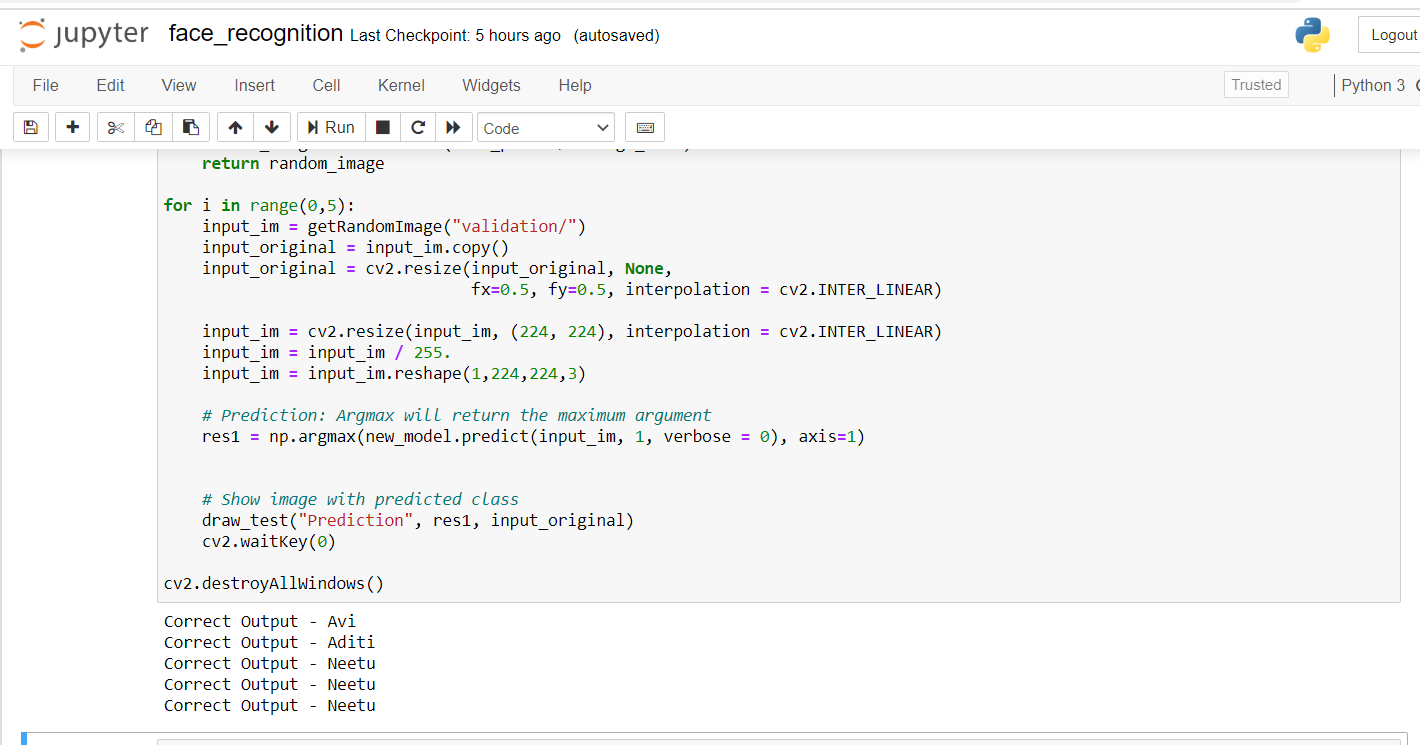Open the Code cell type dropdown
The height and width of the screenshot is (745, 1420).
point(546,128)
